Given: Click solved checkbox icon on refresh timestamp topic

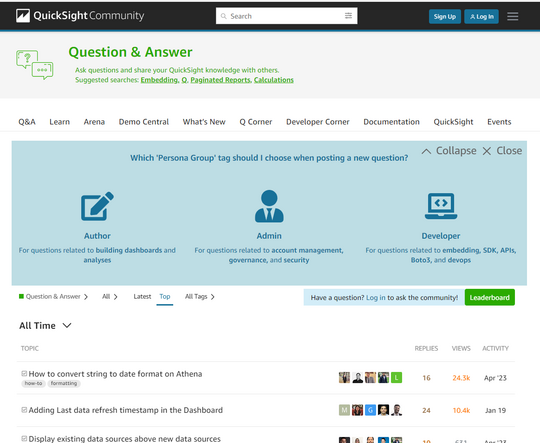Looking at the screenshot, I should pyautogui.click(x=24, y=410).
